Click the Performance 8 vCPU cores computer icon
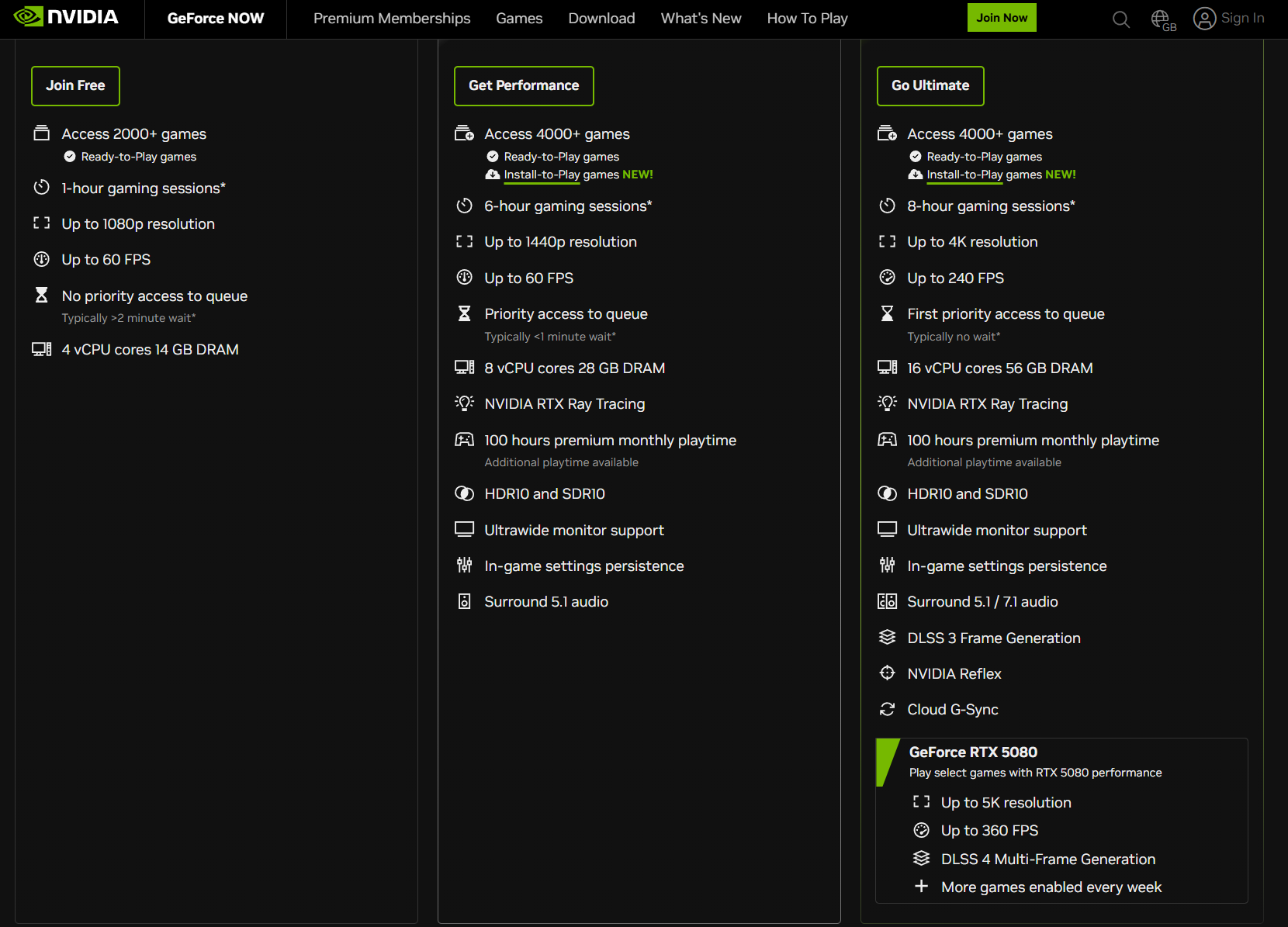Image resolution: width=1288 pixels, height=927 pixels. (x=465, y=368)
